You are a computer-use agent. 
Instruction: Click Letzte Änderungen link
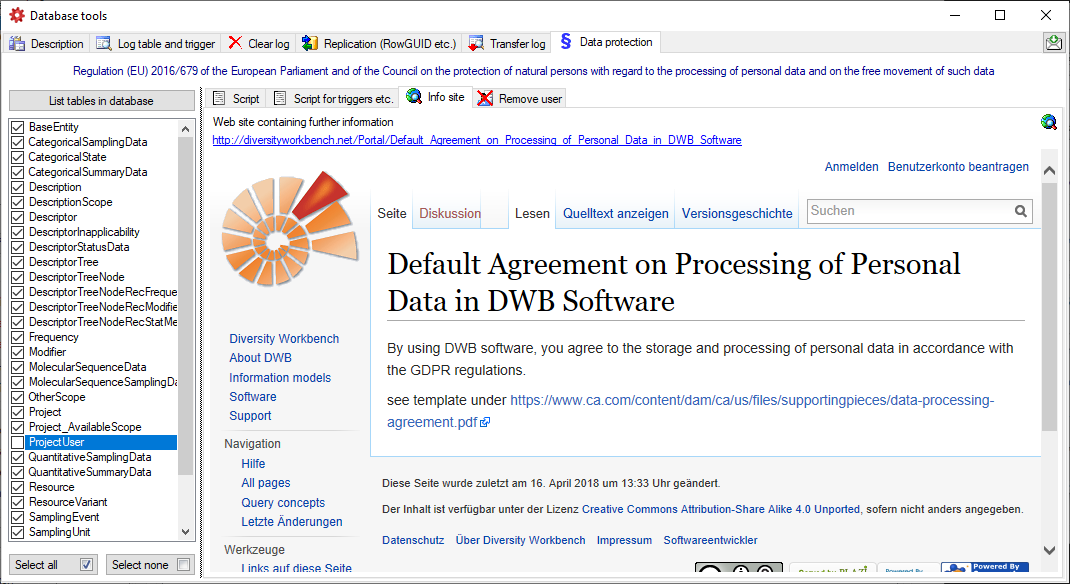click(x=291, y=522)
